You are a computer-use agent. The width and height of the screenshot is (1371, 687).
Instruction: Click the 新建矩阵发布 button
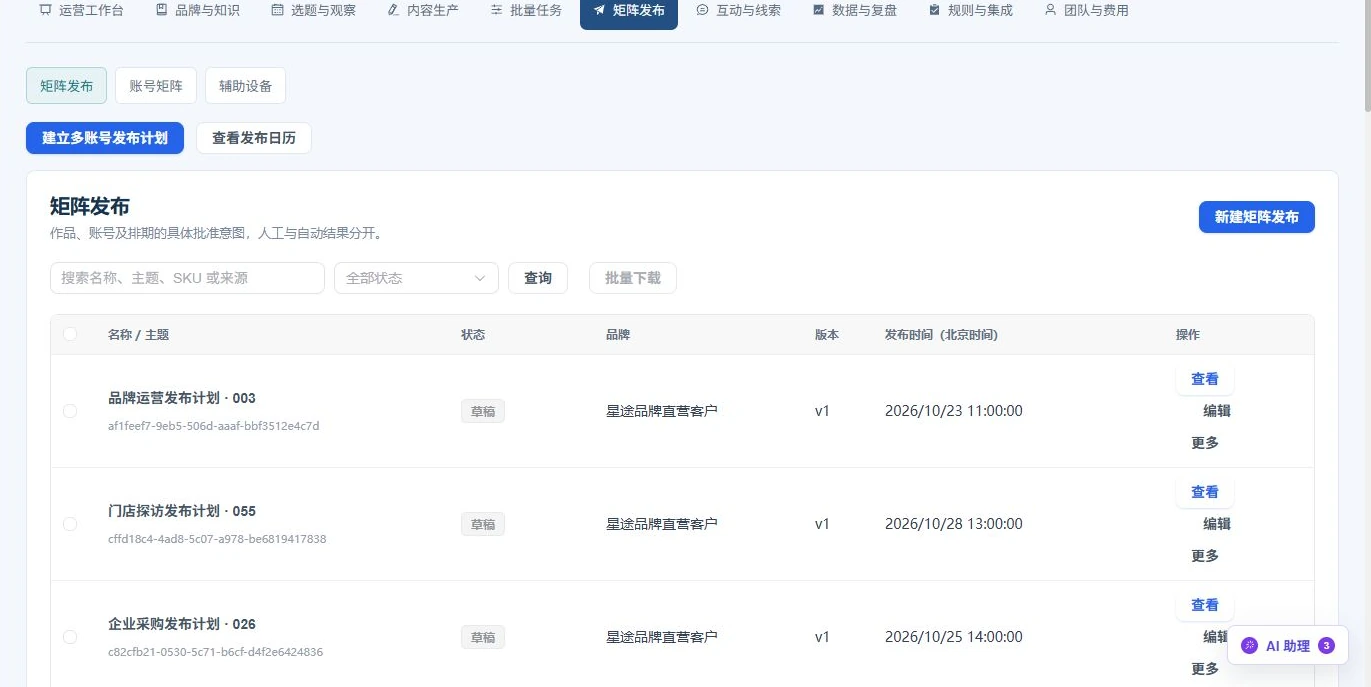(1257, 217)
